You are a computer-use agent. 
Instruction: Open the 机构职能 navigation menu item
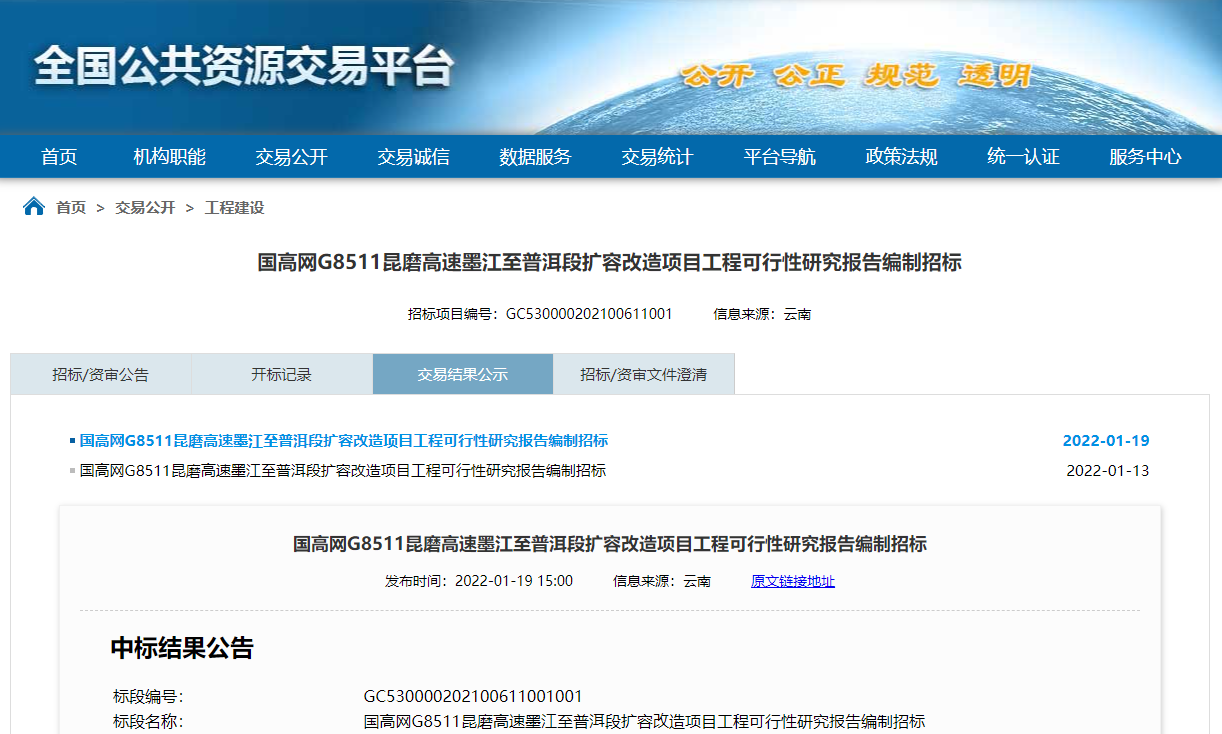[x=169, y=157]
